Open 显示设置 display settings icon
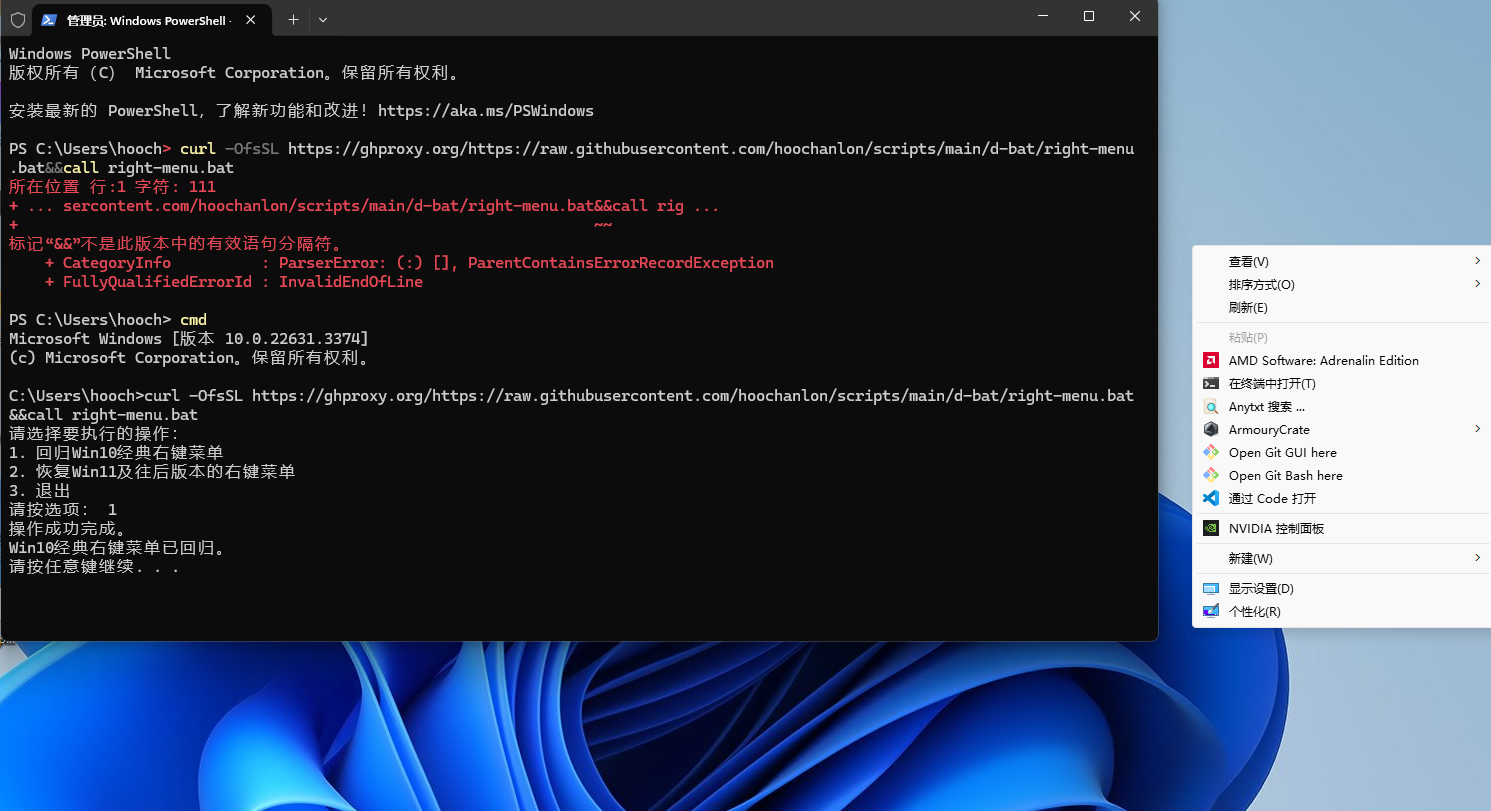The height and width of the screenshot is (811, 1491). 1211,588
